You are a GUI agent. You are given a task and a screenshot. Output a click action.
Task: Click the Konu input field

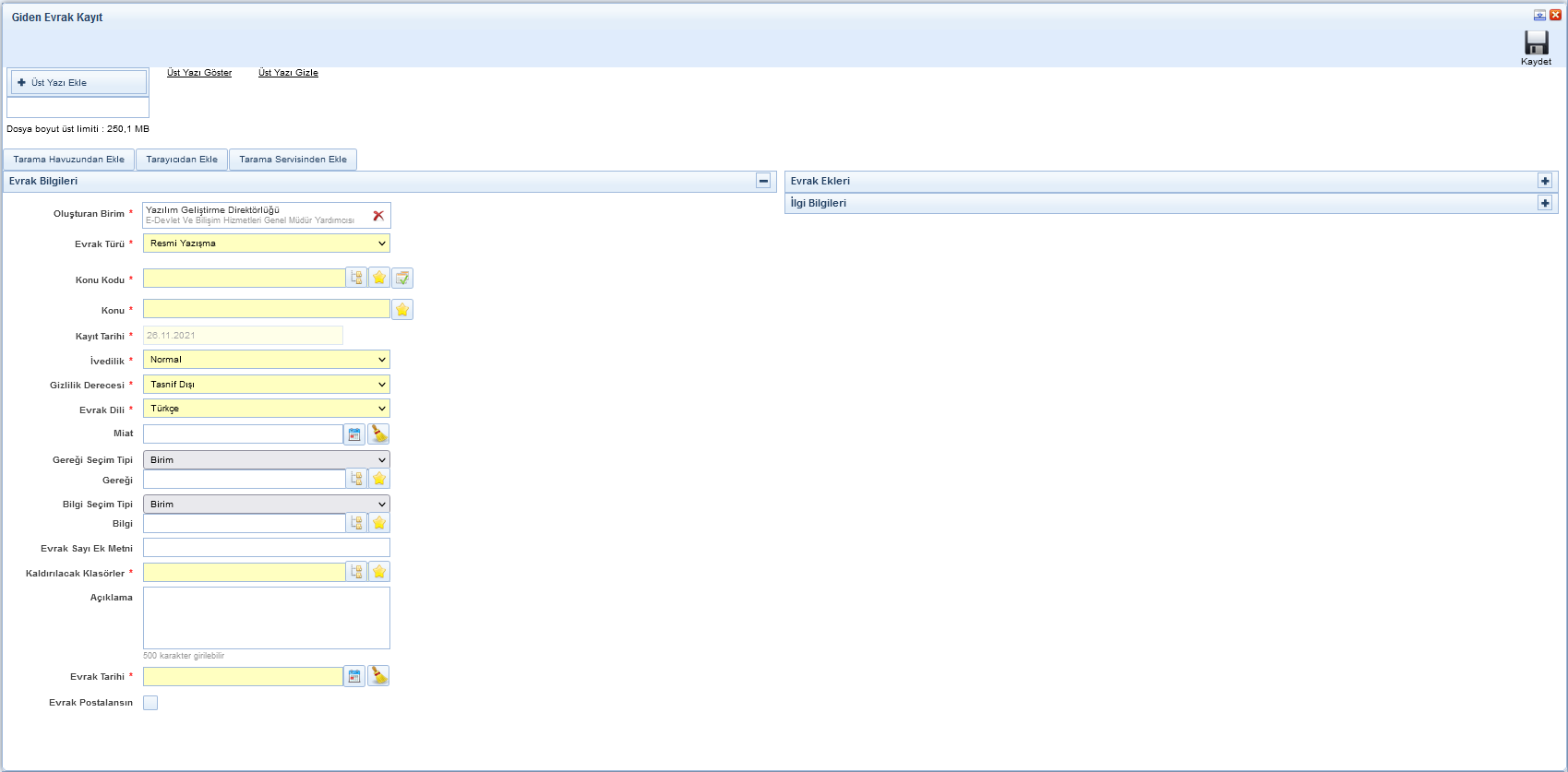tap(267, 309)
